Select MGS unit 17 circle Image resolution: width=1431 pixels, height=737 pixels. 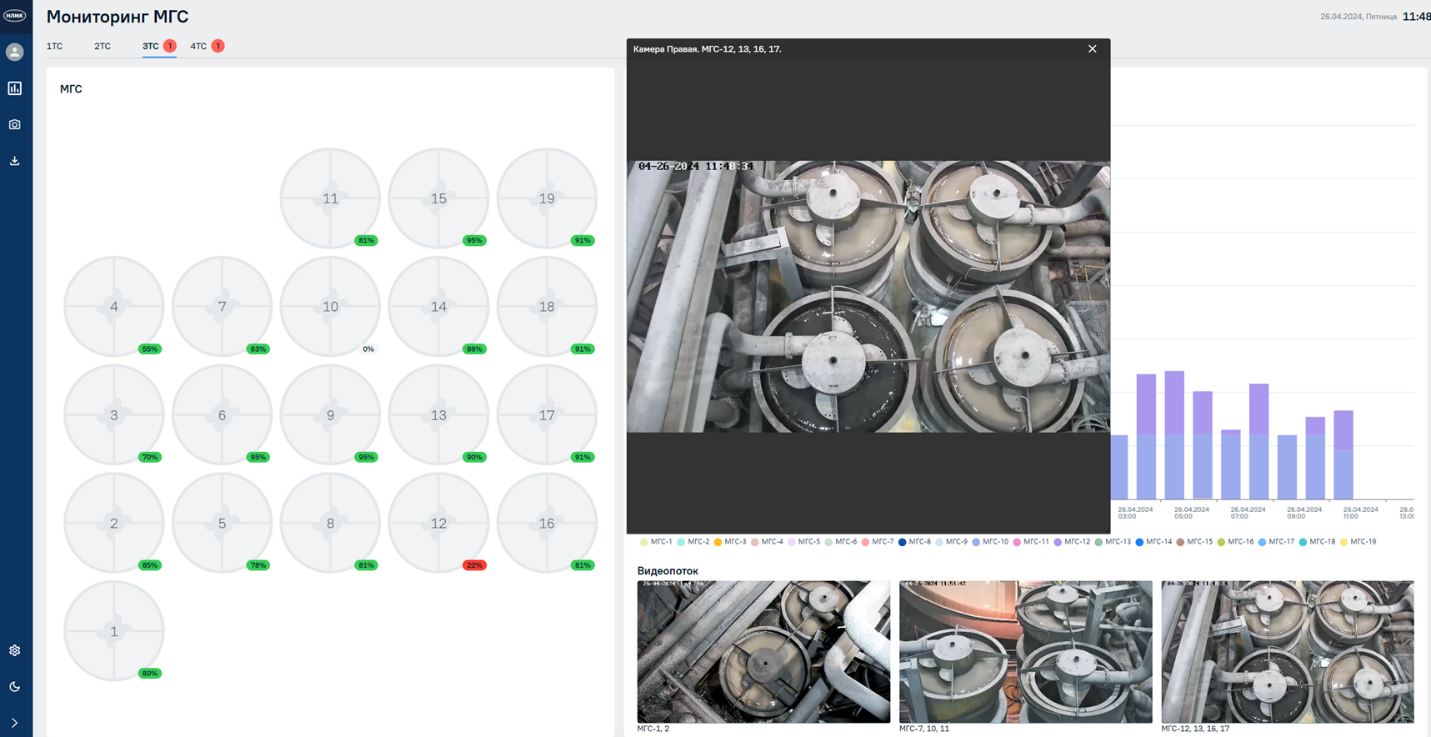coord(546,415)
